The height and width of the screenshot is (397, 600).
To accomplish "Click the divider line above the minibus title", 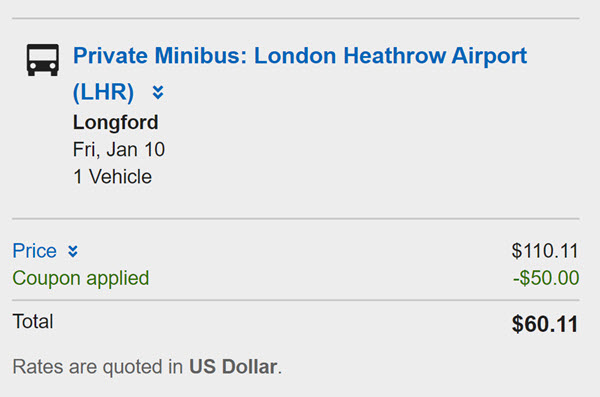I will 296,18.
